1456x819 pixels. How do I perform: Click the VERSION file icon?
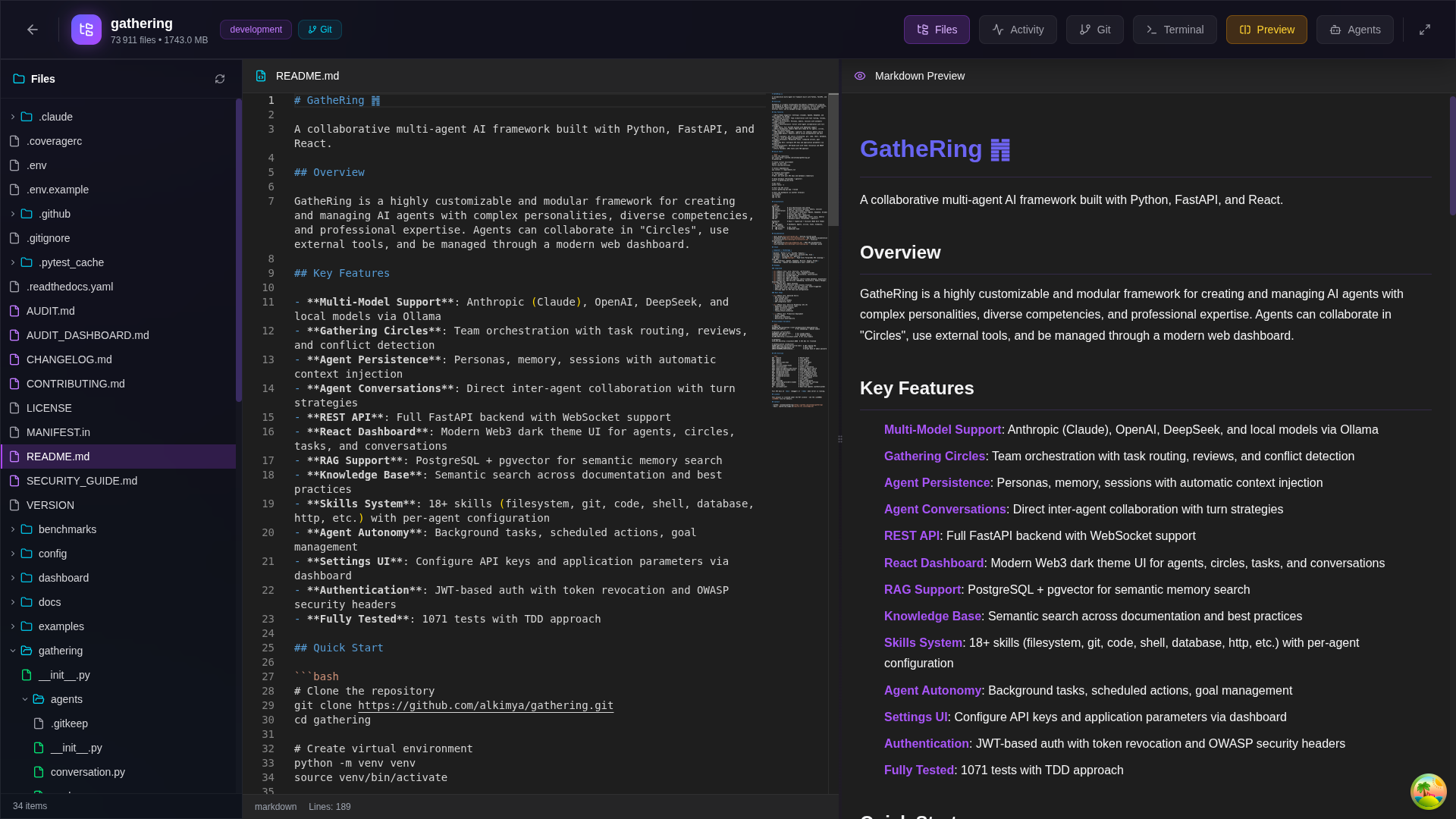coord(14,505)
